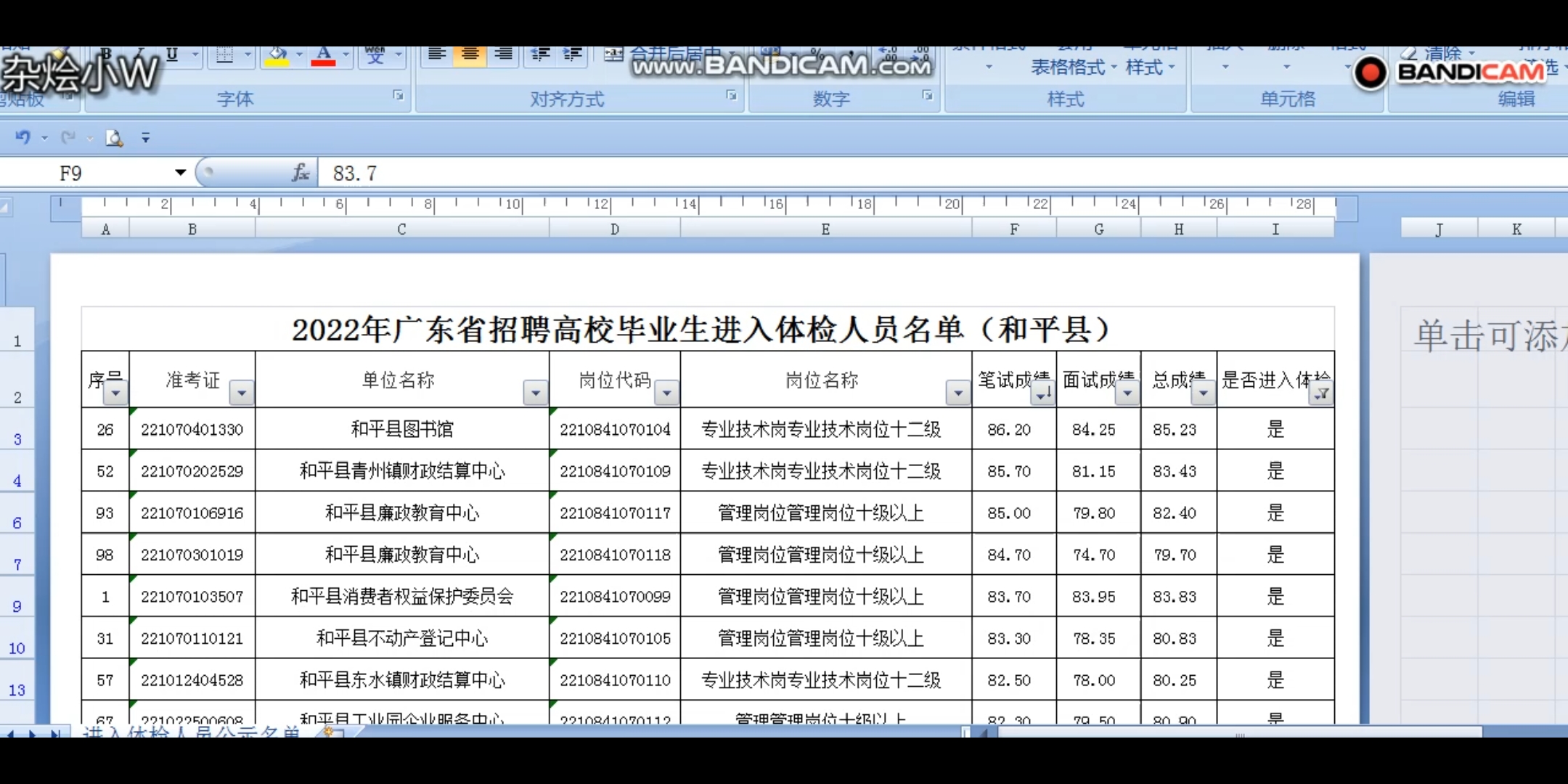1568x784 pixels.
Task: Click the print preview magnifier icon
Action: coord(114,138)
